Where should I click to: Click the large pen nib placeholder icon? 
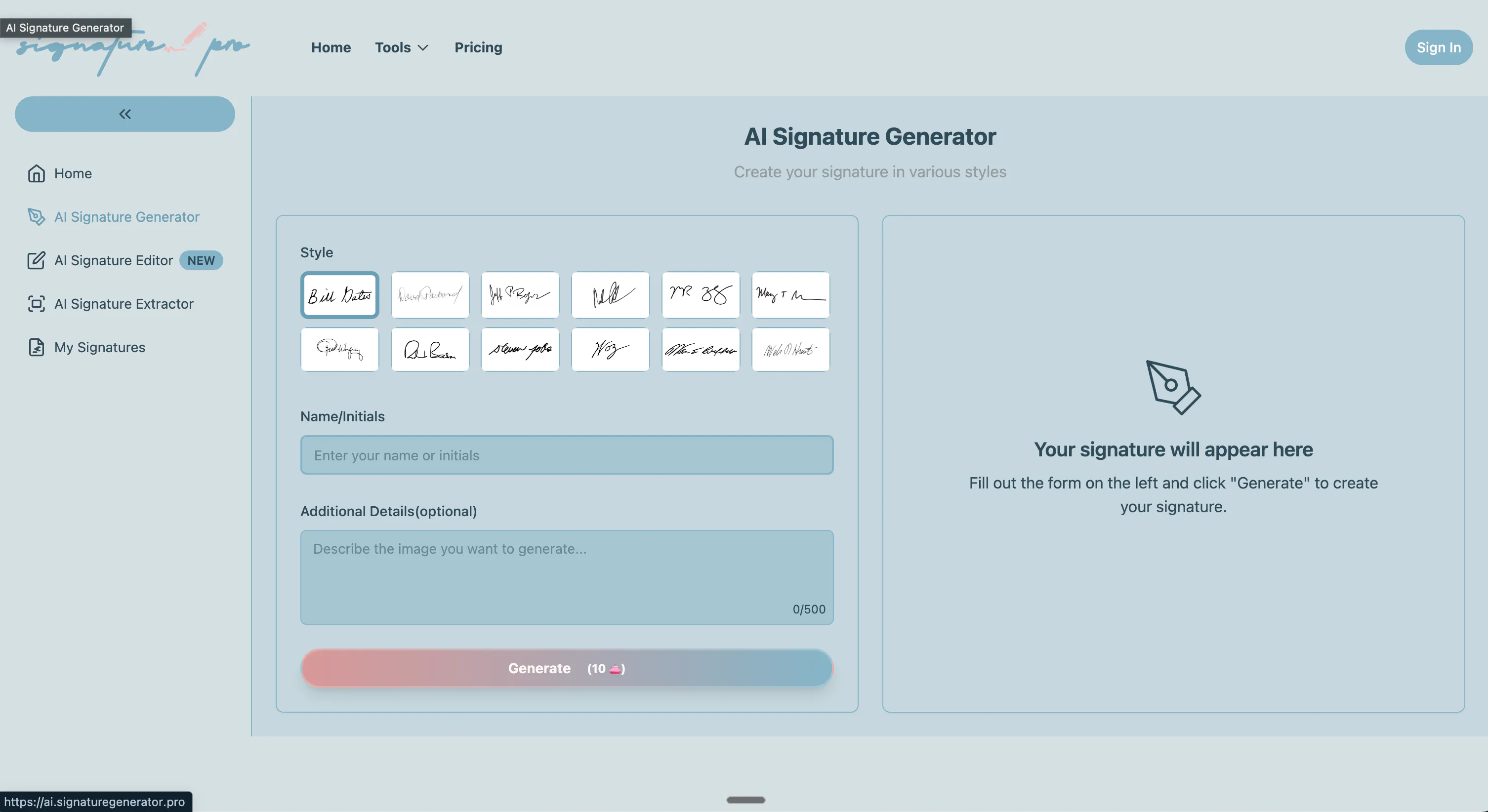(1173, 388)
